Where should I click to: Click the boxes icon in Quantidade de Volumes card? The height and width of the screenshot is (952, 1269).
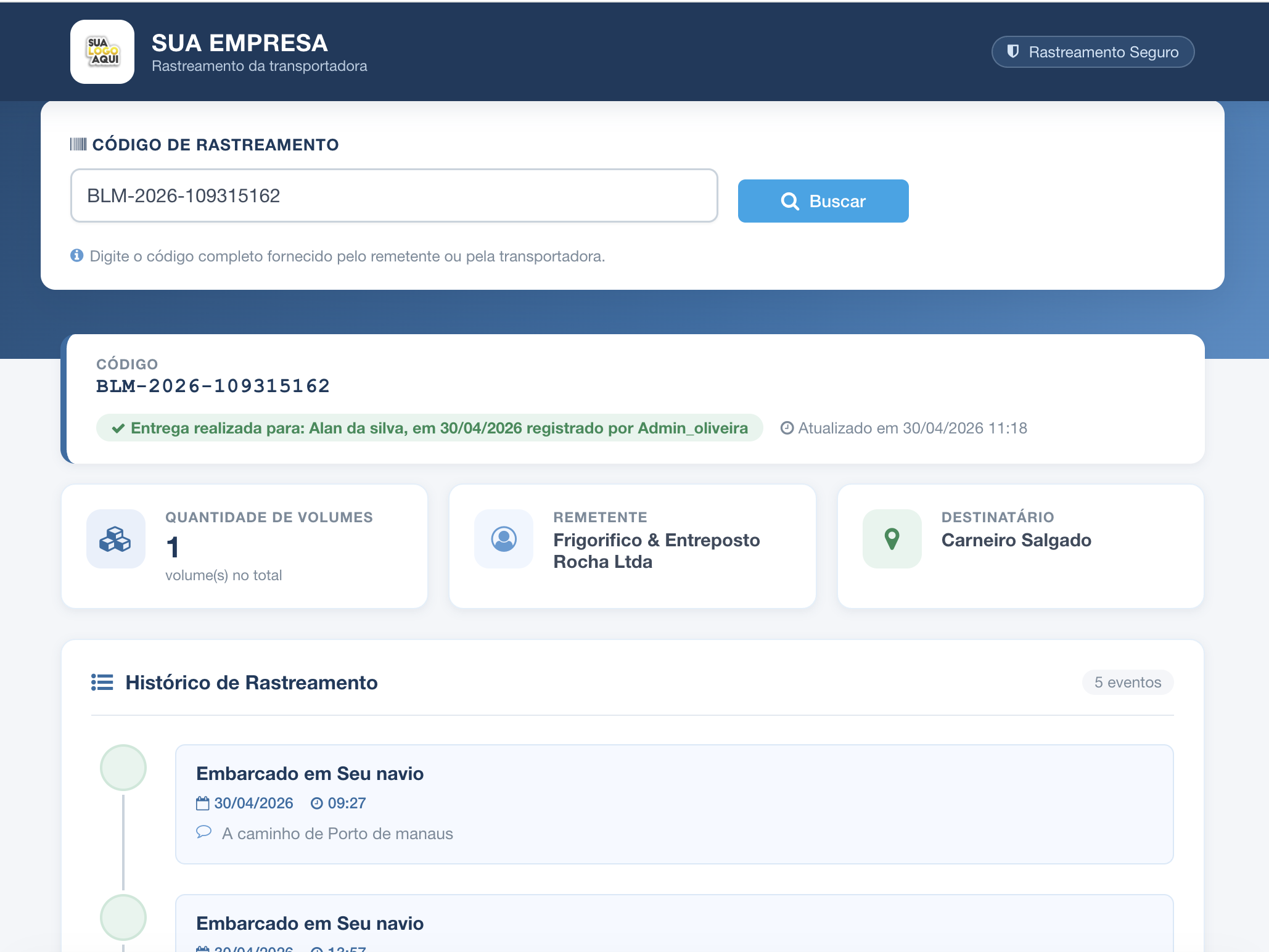coord(116,539)
